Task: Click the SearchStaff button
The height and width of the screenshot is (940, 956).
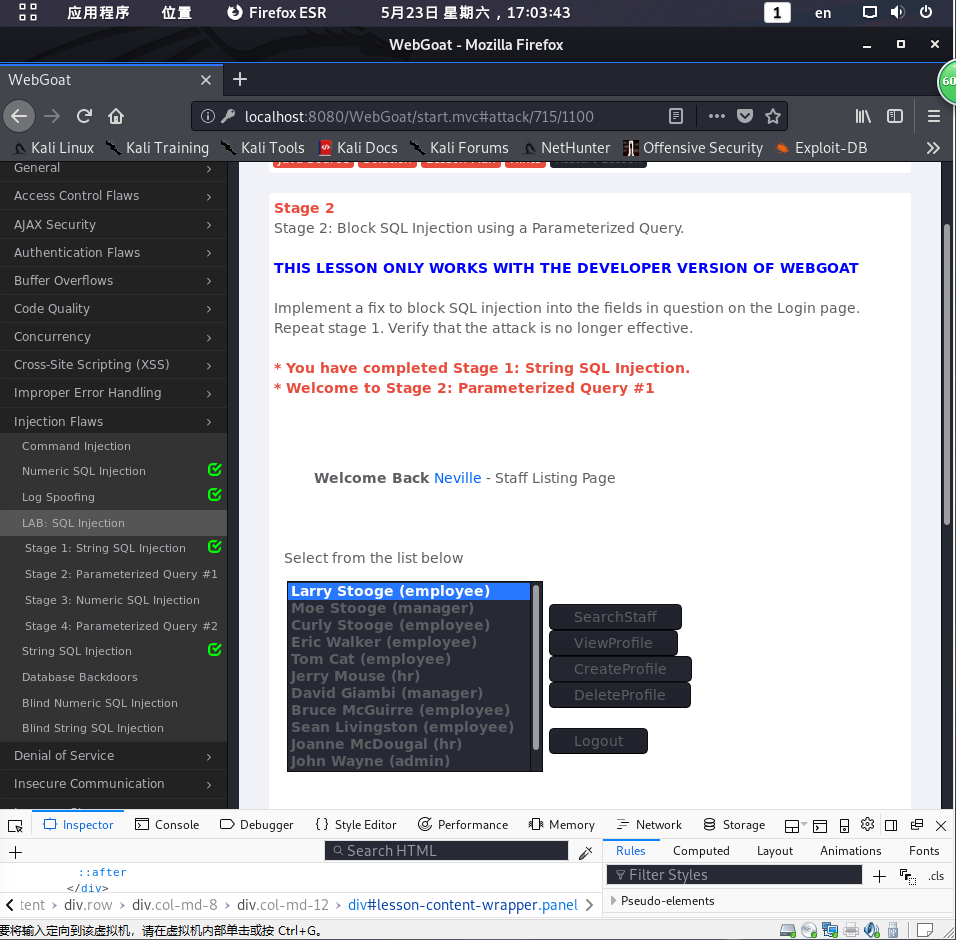Action: 615,617
